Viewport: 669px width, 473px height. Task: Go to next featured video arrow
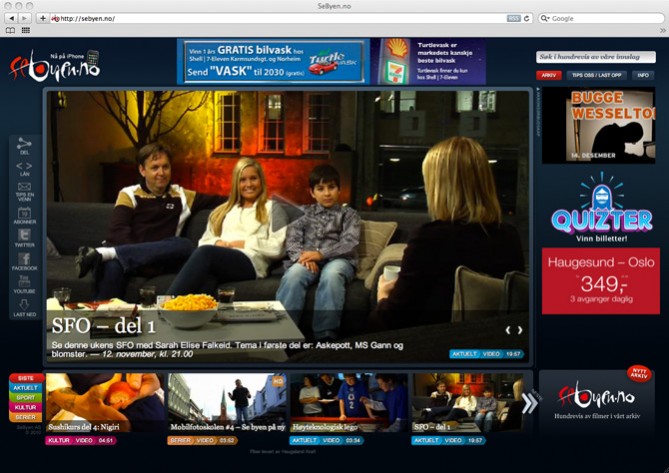pos(520,330)
